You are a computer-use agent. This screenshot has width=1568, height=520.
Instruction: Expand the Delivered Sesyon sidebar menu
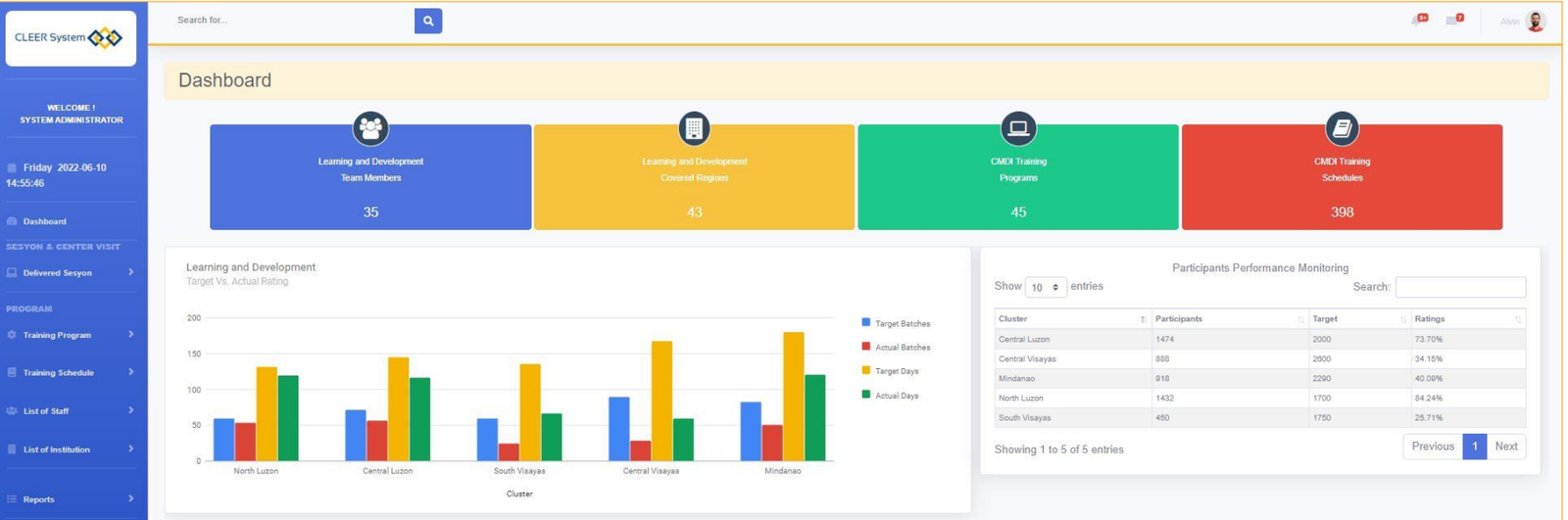(x=70, y=272)
